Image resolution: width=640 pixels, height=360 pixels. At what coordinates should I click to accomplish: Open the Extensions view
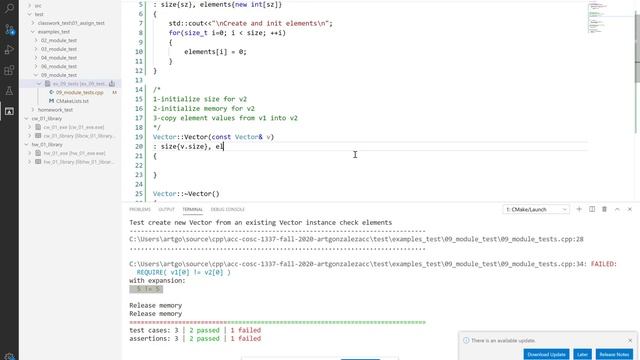click(9, 70)
